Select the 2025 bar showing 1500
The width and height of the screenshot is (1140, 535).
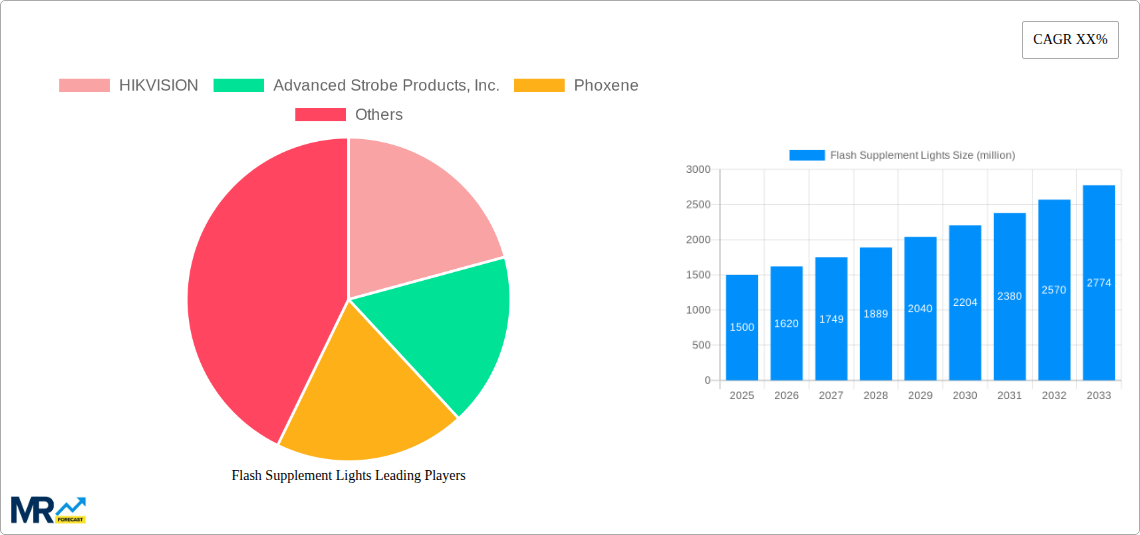pos(742,327)
